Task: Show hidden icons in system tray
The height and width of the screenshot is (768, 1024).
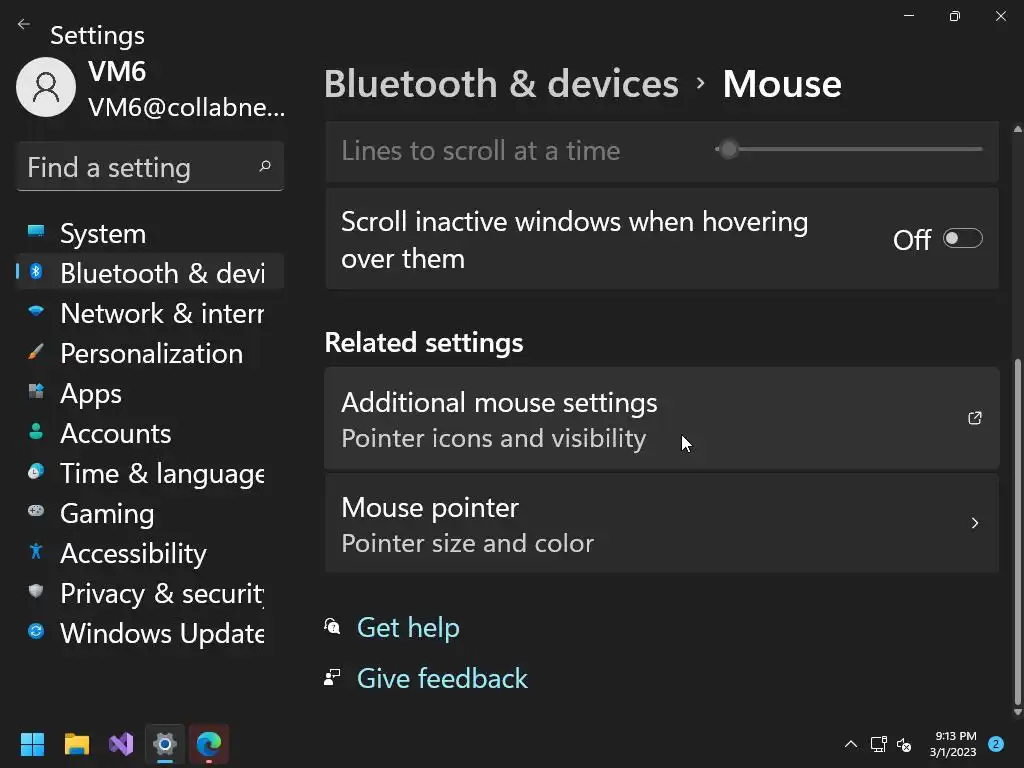Action: pos(850,744)
